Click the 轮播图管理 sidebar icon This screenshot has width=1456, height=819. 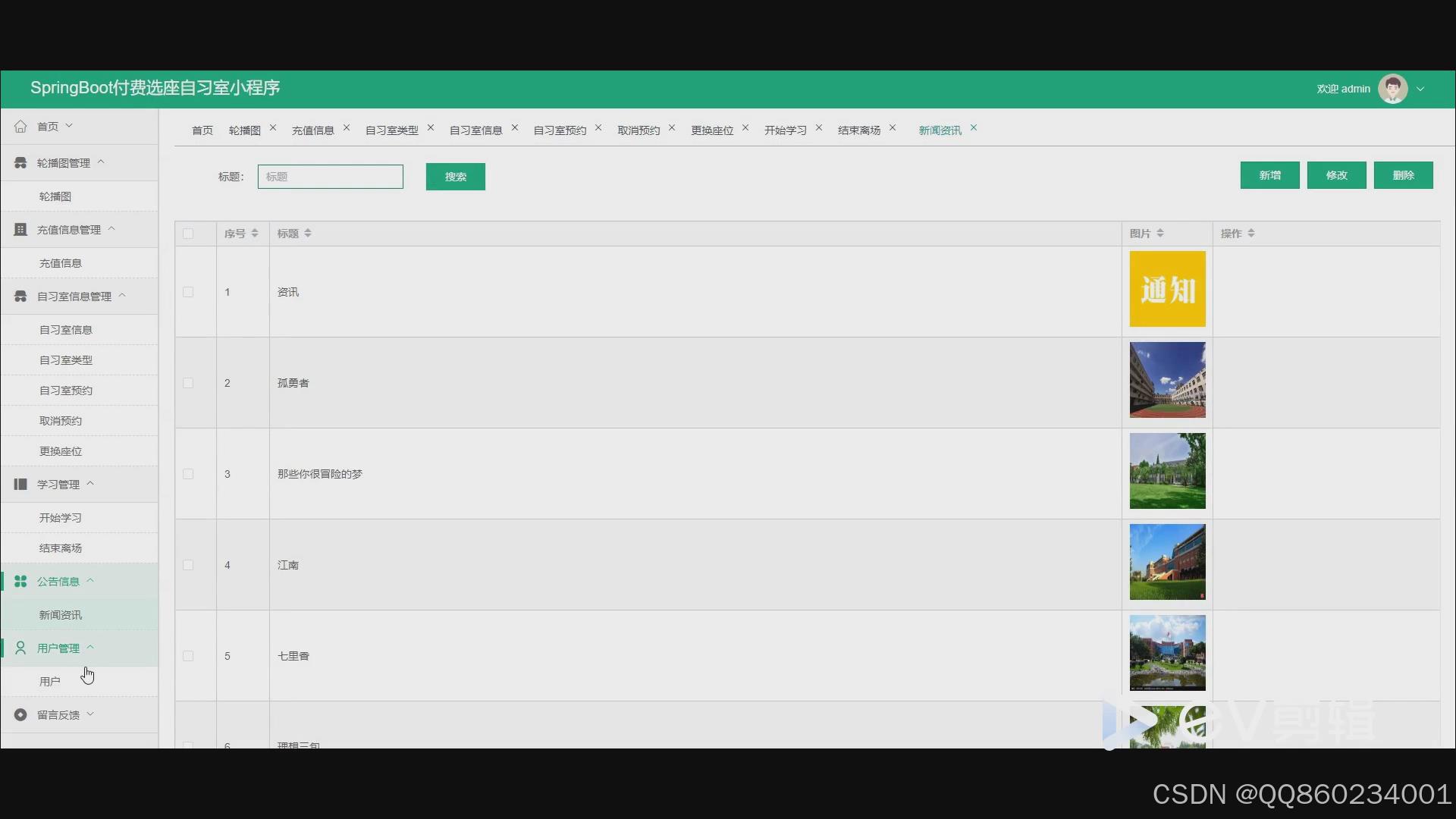(20, 163)
